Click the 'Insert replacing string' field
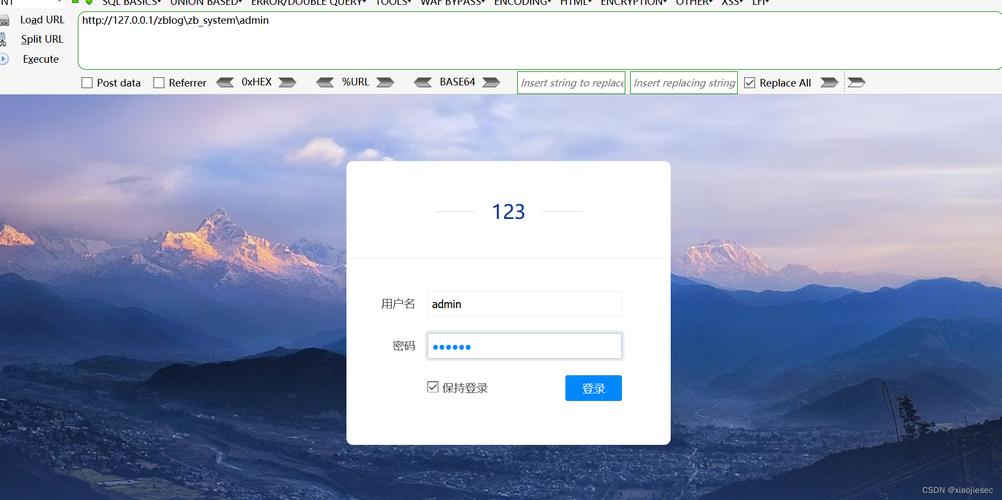Image resolution: width=1002 pixels, height=500 pixels. coord(684,82)
